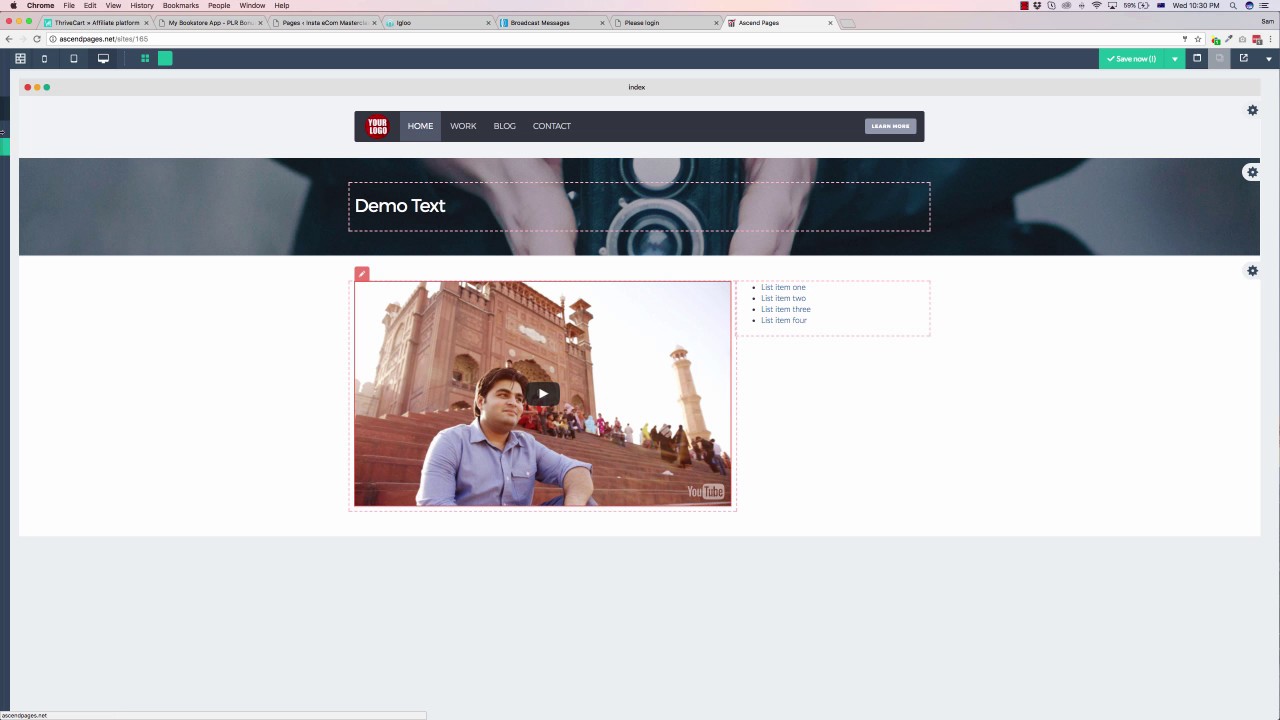1280x720 pixels.
Task: Click 'List item one'
Action: click(783, 287)
